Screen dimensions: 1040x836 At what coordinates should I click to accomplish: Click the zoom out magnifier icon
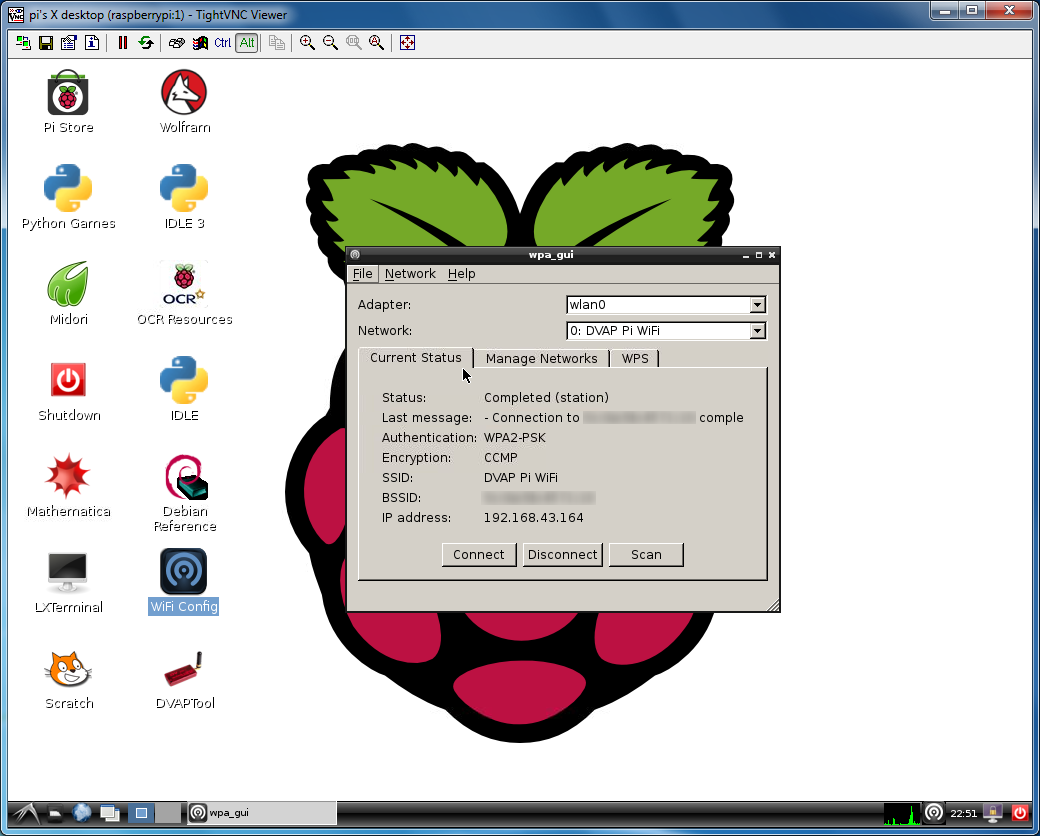(330, 43)
